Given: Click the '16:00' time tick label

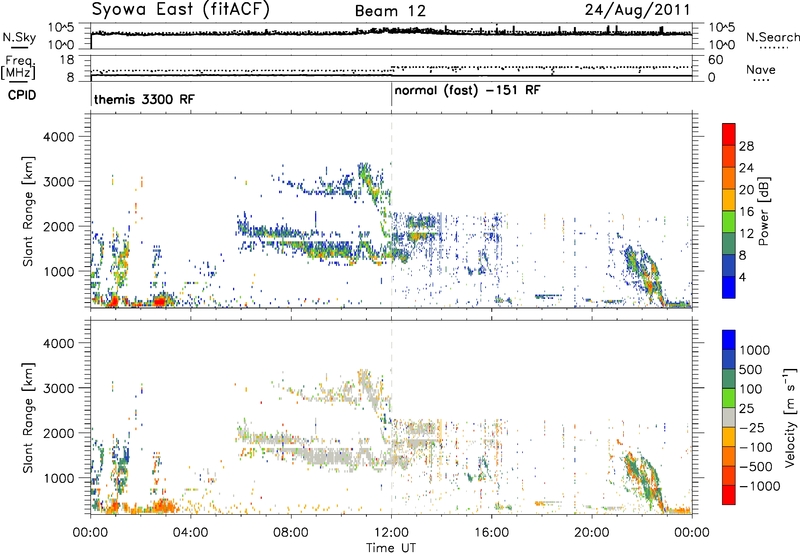Looking at the screenshot, I should tap(491, 532).
